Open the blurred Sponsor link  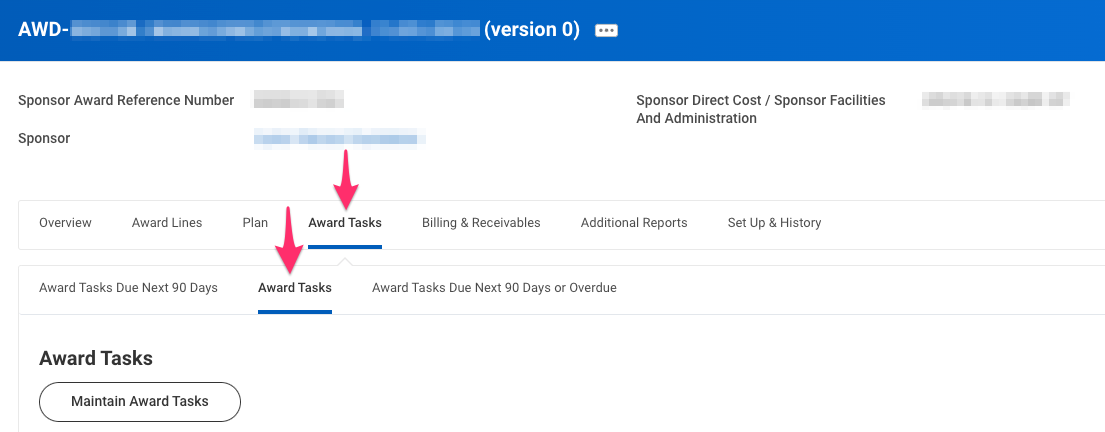[340, 138]
